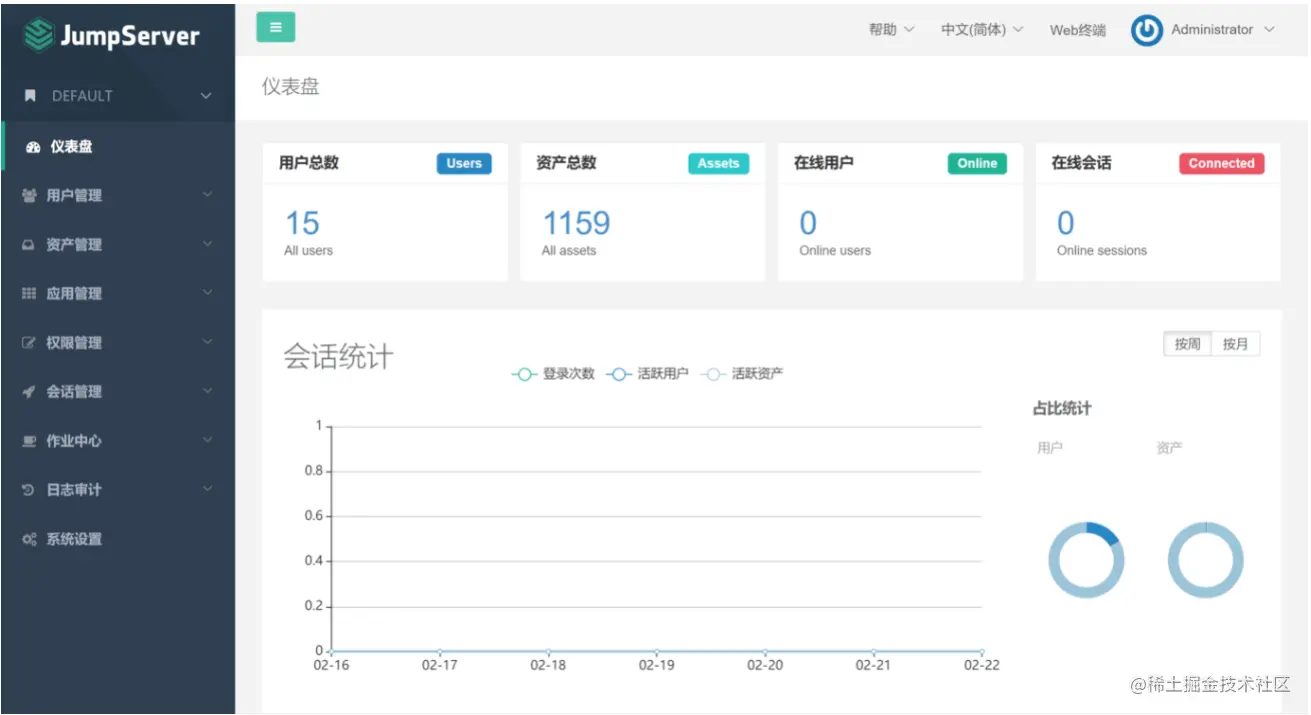Toggle 活跃资产 legend marker in chart
Image resolution: width=1311 pixels, height=715 pixels.
point(713,374)
